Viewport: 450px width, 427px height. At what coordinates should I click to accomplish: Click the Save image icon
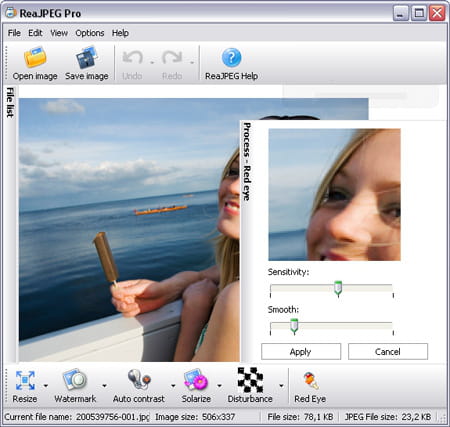point(87,57)
